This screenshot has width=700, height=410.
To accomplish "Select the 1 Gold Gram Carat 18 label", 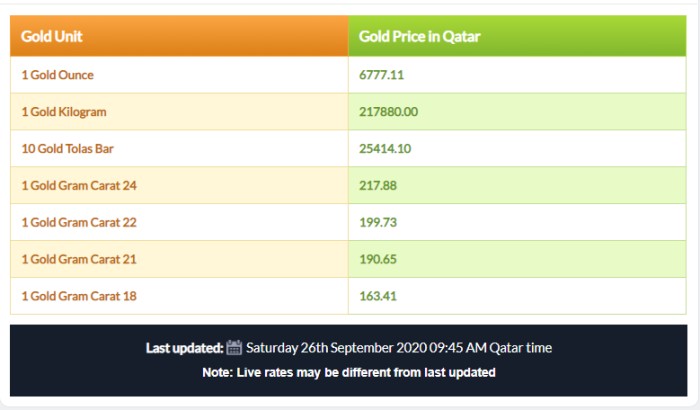I will point(79,296).
